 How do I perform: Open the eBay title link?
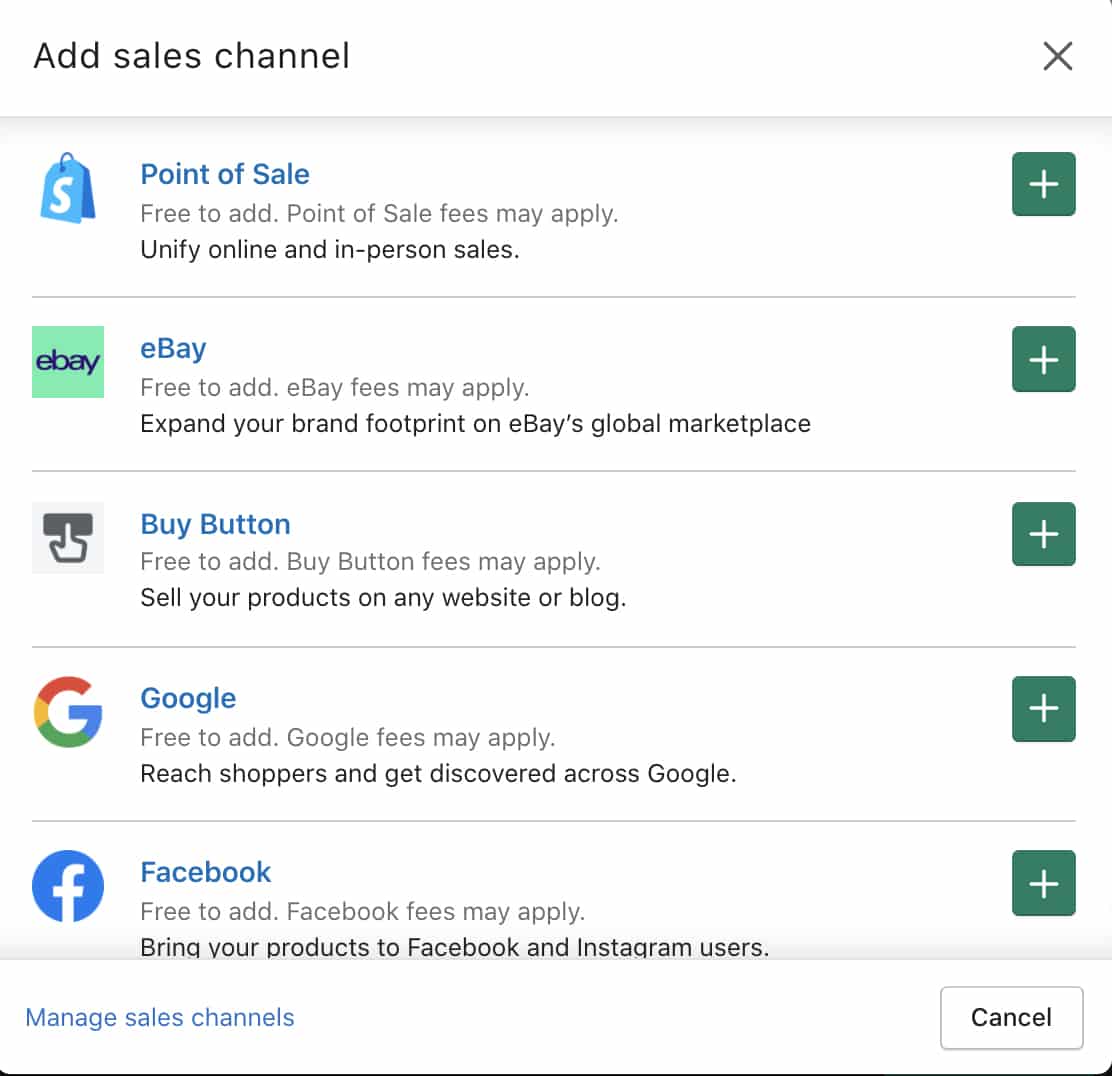click(x=173, y=349)
